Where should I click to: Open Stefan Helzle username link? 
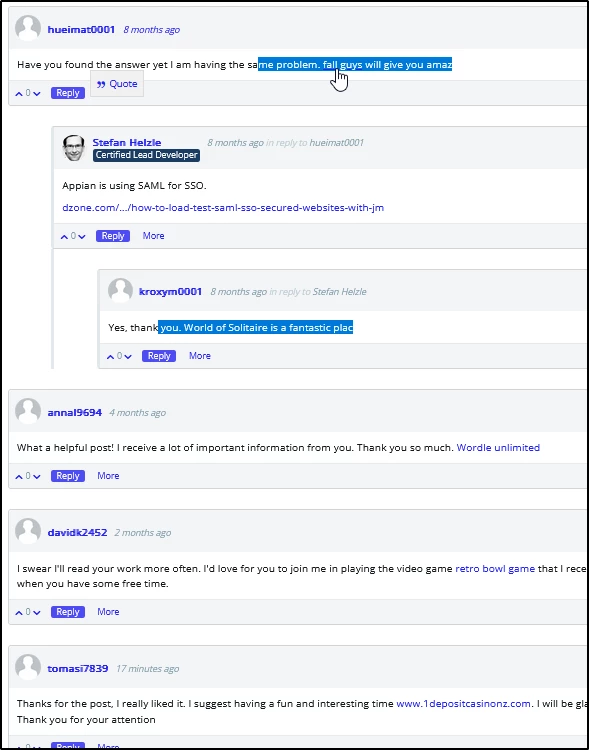(127, 143)
